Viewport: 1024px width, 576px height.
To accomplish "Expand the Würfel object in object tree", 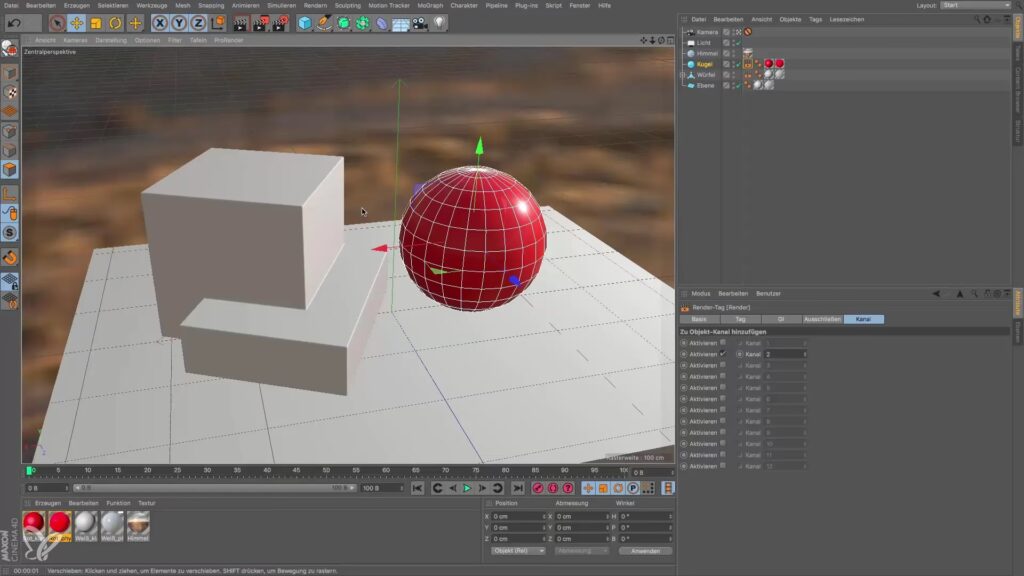I will [682, 75].
